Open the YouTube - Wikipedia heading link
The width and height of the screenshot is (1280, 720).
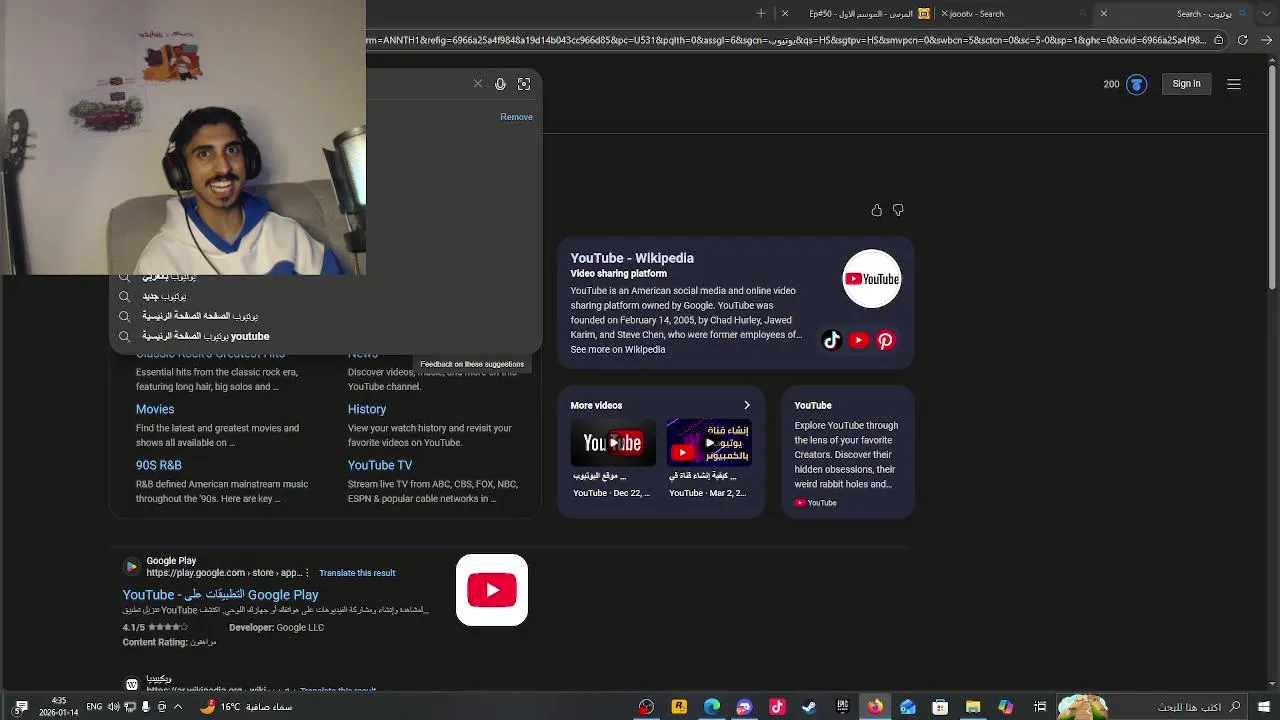point(632,258)
